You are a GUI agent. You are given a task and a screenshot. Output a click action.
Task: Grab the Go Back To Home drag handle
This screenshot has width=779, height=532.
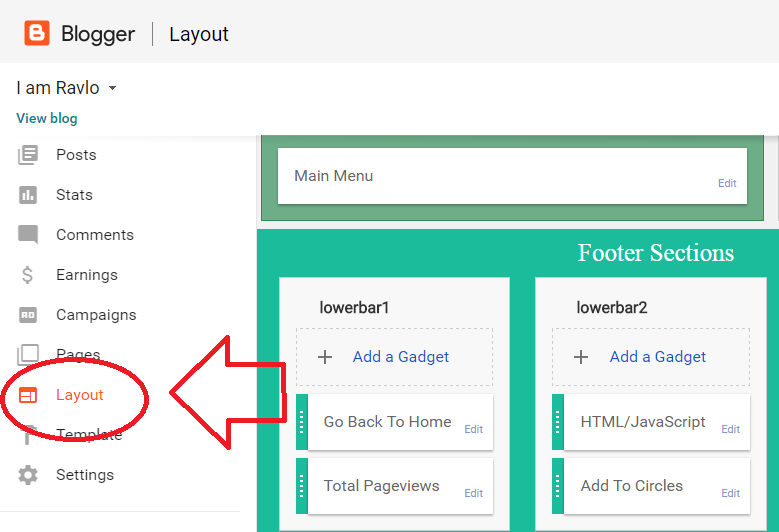pyautogui.click(x=302, y=422)
